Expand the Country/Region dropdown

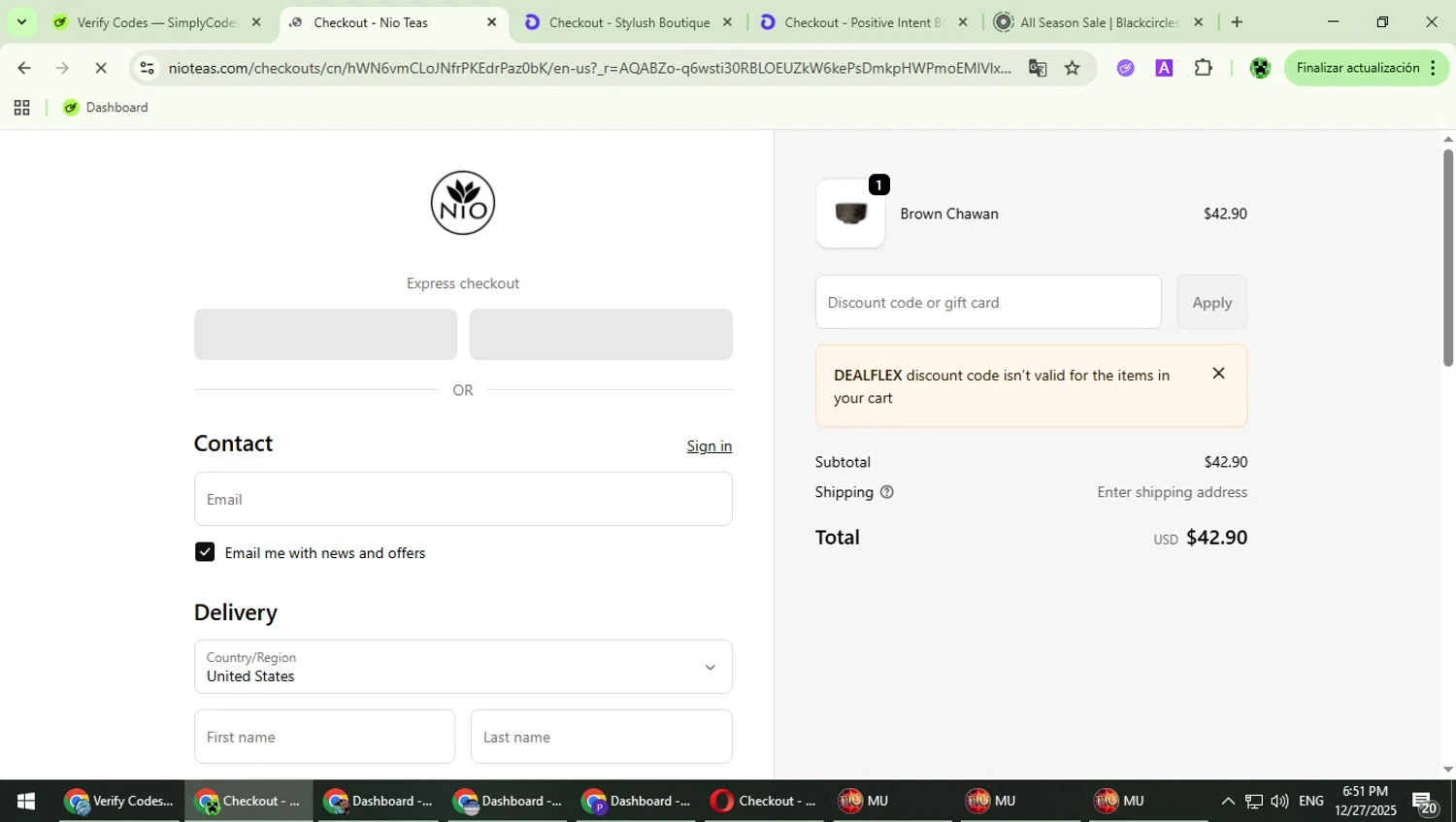(463, 667)
